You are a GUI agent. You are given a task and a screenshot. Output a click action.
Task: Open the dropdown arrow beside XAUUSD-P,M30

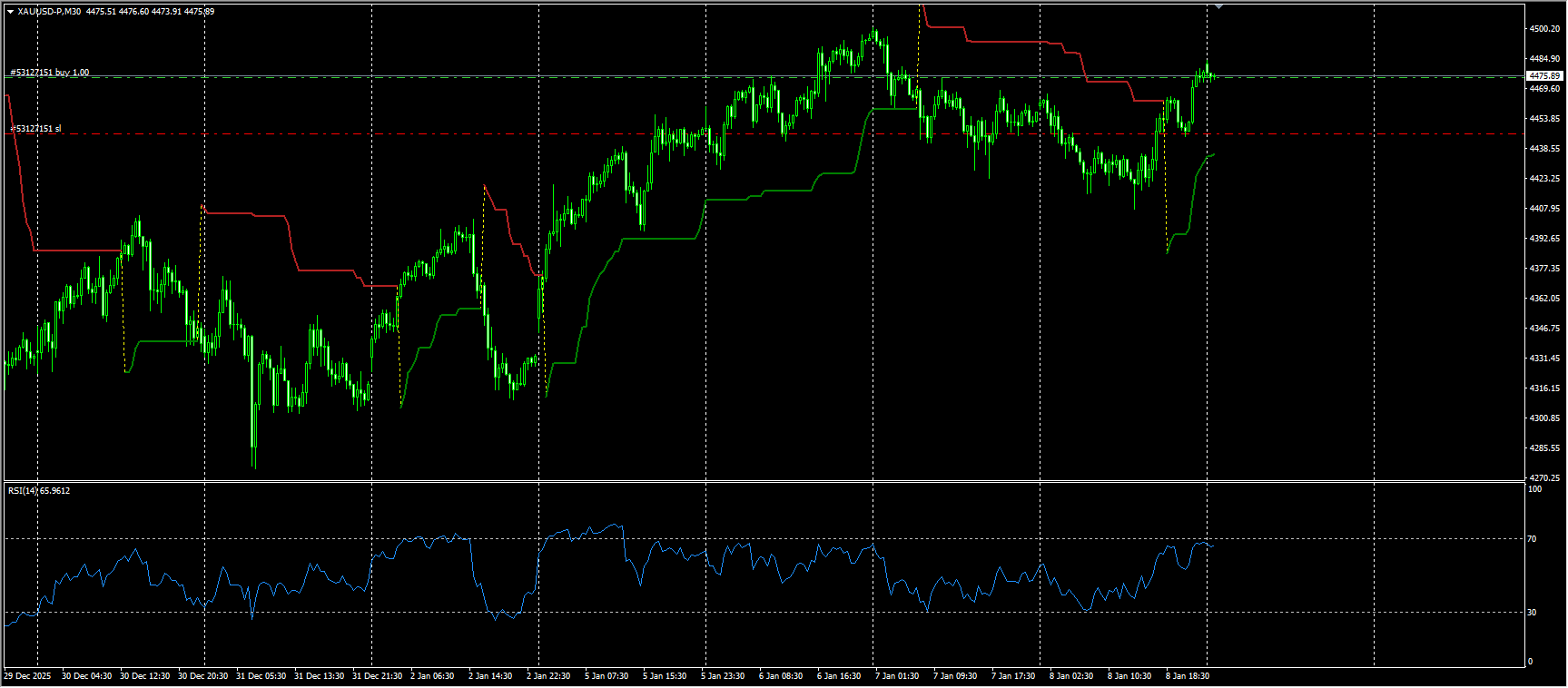tap(10, 12)
